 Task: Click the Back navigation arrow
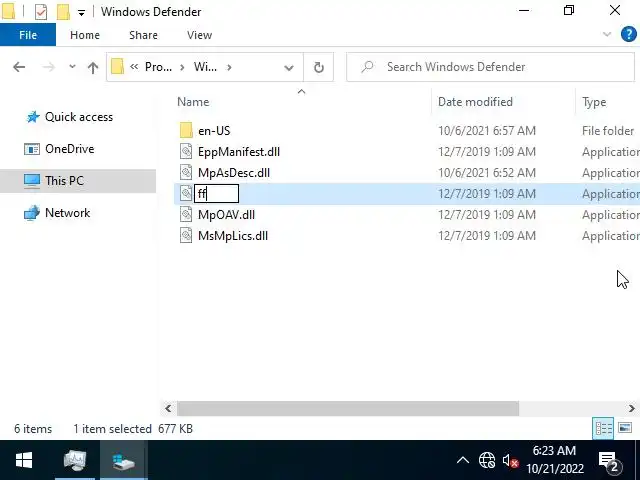coord(19,67)
